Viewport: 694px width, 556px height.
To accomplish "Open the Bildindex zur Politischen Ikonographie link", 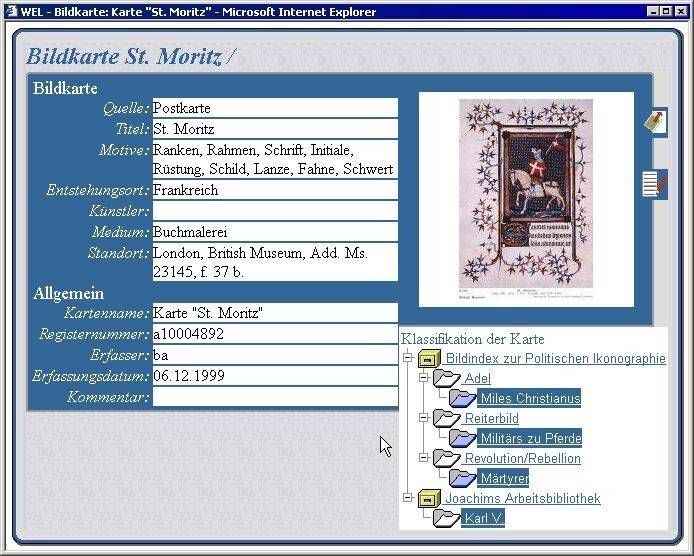I will (x=555, y=359).
